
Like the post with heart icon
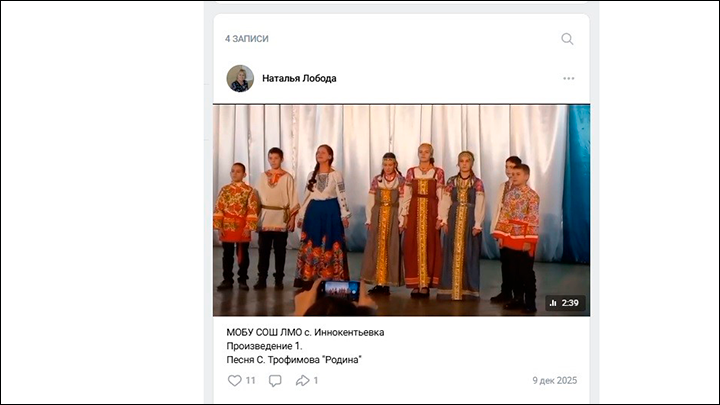coord(235,381)
